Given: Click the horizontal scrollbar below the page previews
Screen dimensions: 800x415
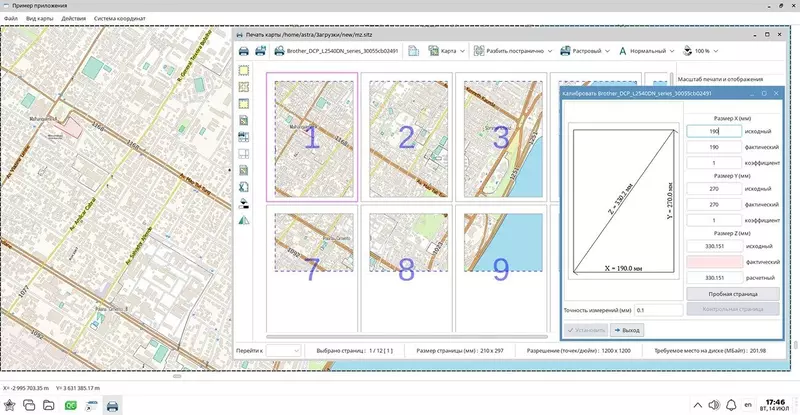Looking at the screenshot, I should pos(407,337).
